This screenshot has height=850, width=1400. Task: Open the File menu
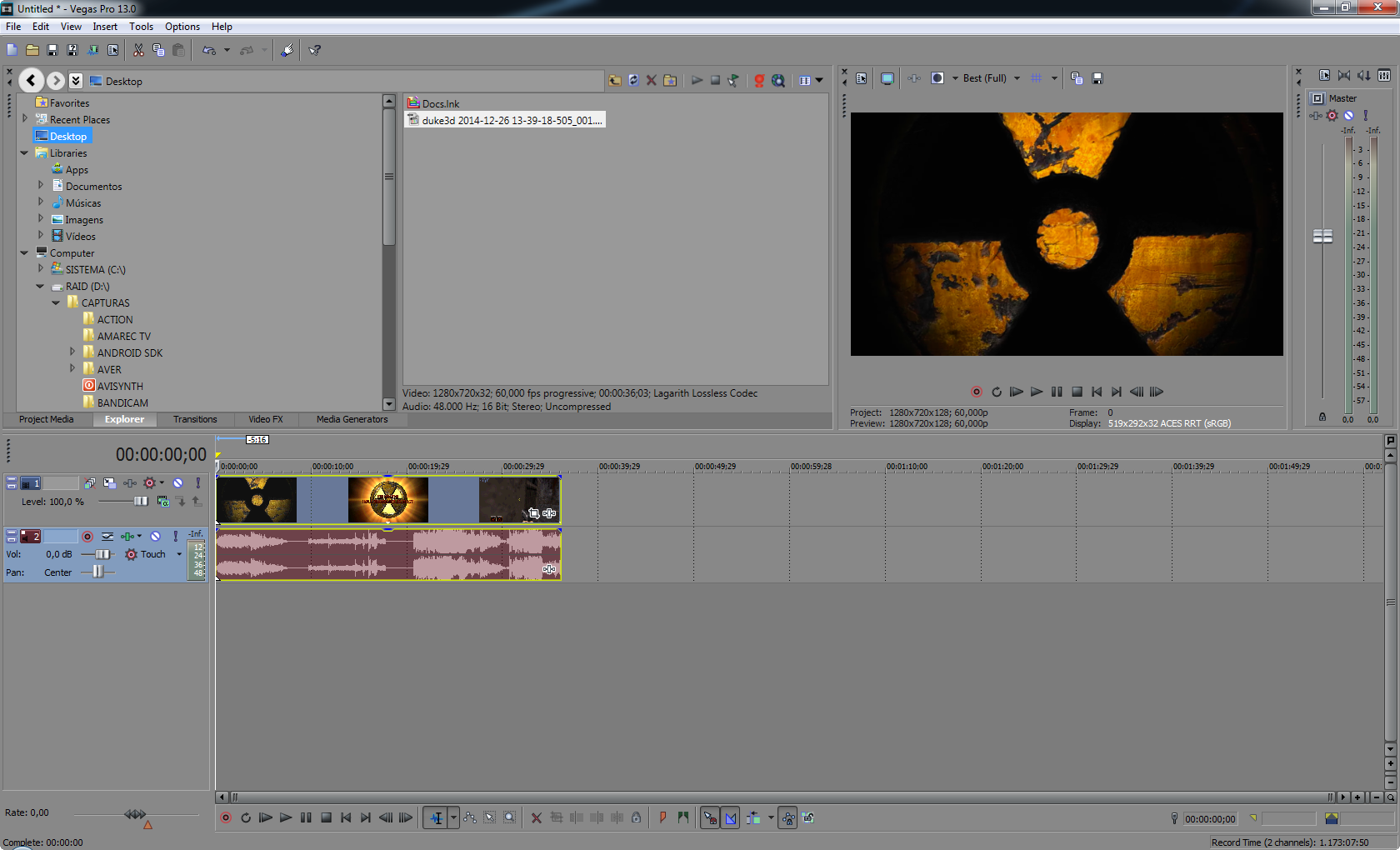tap(13, 27)
